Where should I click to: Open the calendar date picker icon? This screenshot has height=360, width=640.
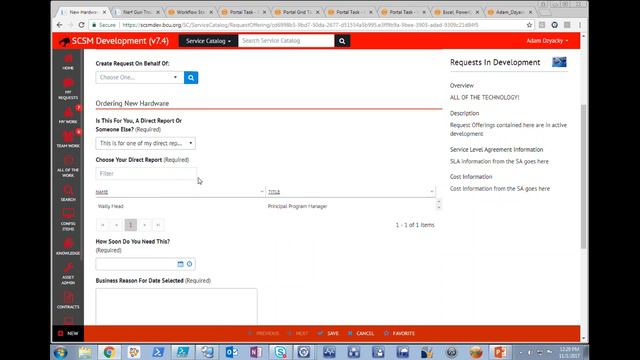tap(180, 264)
